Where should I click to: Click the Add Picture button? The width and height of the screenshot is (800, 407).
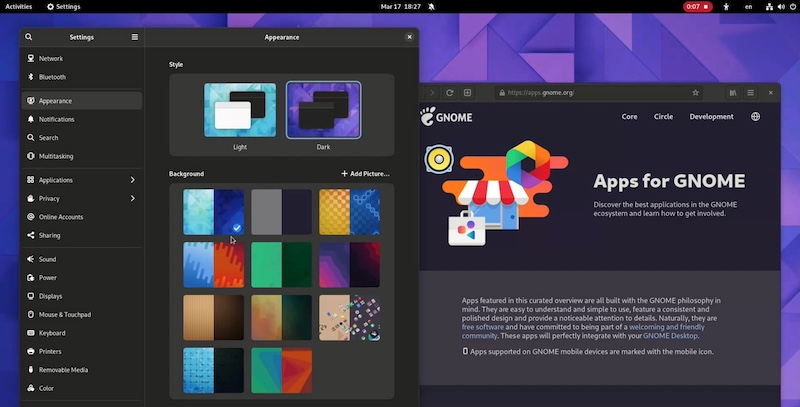365,173
